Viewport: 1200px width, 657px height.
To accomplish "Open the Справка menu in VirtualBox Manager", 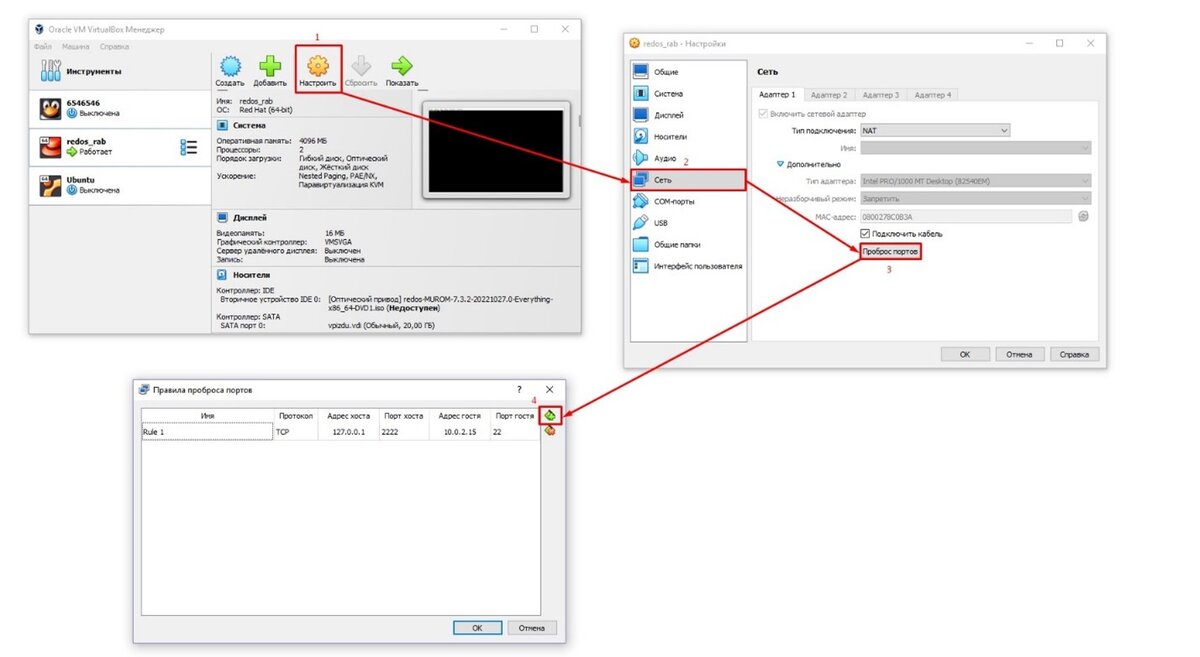I will click(114, 46).
